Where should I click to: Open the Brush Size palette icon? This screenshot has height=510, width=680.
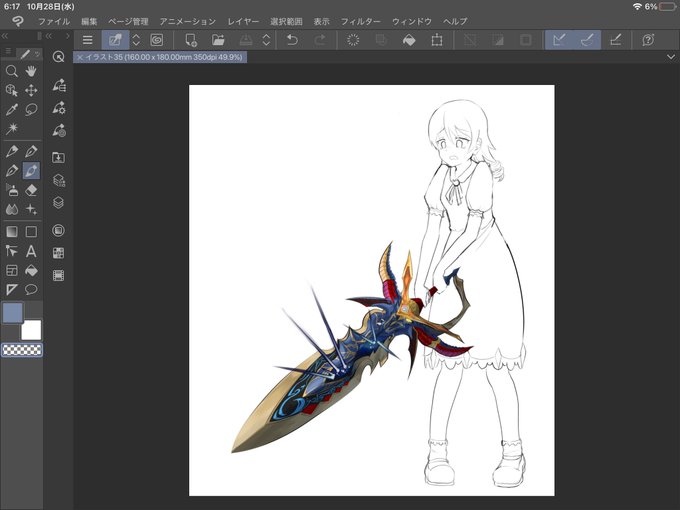[x=59, y=130]
